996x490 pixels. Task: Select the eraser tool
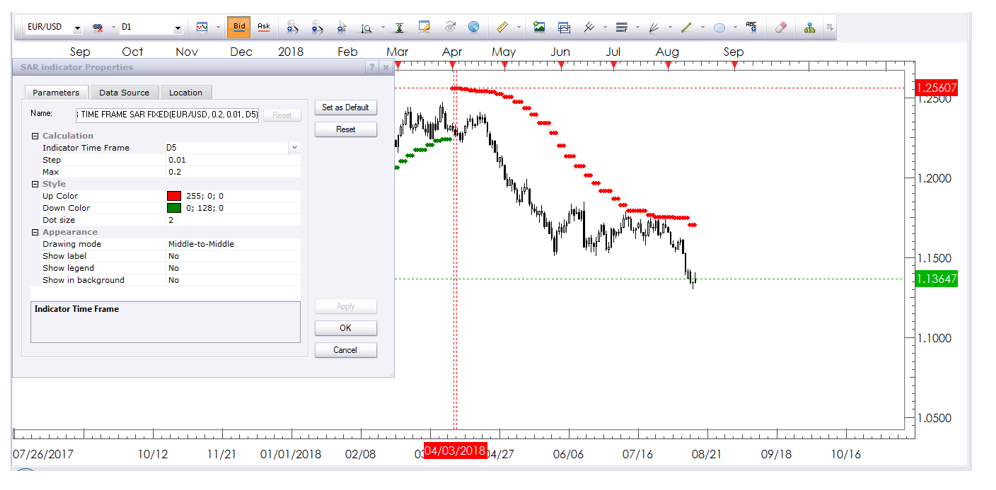[781, 27]
